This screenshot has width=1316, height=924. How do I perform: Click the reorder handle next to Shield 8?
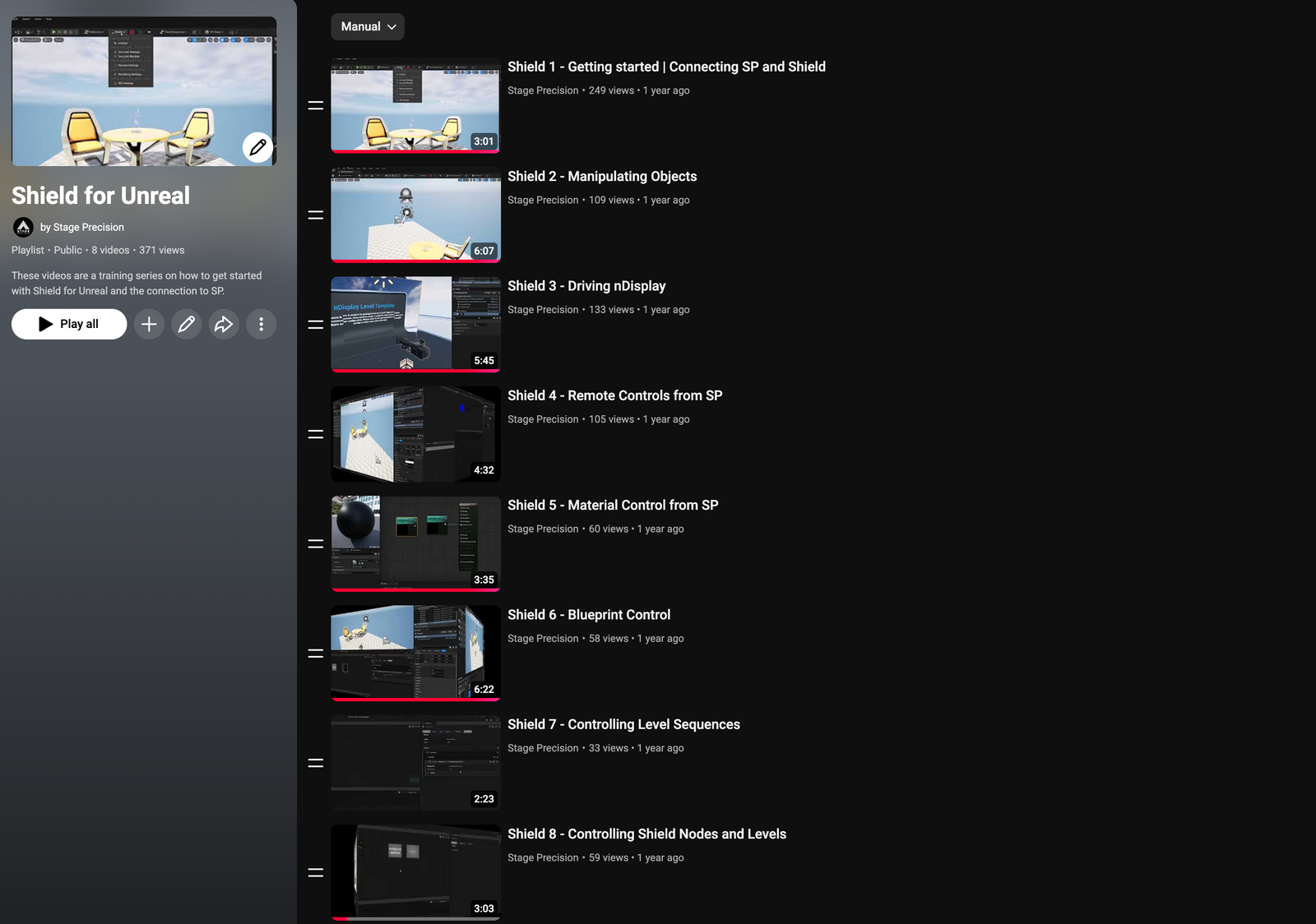click(x=315, y=872)
